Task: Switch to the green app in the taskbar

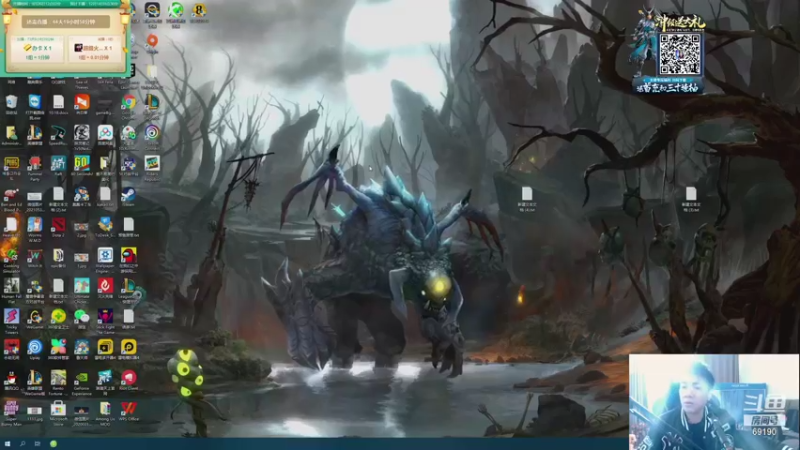Action: coord(53,444)
